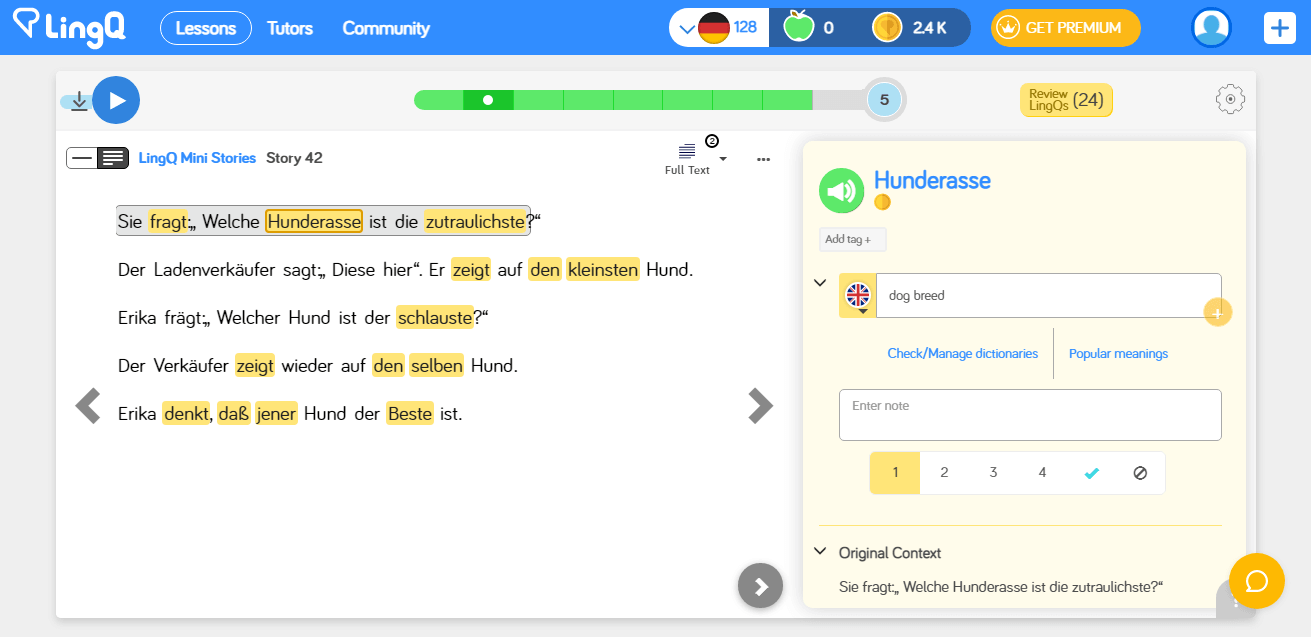This screenshot has width=1311, height=637.
Task: Open the Tutors menu
Action: pyautogui.click(x=289, y=28)
